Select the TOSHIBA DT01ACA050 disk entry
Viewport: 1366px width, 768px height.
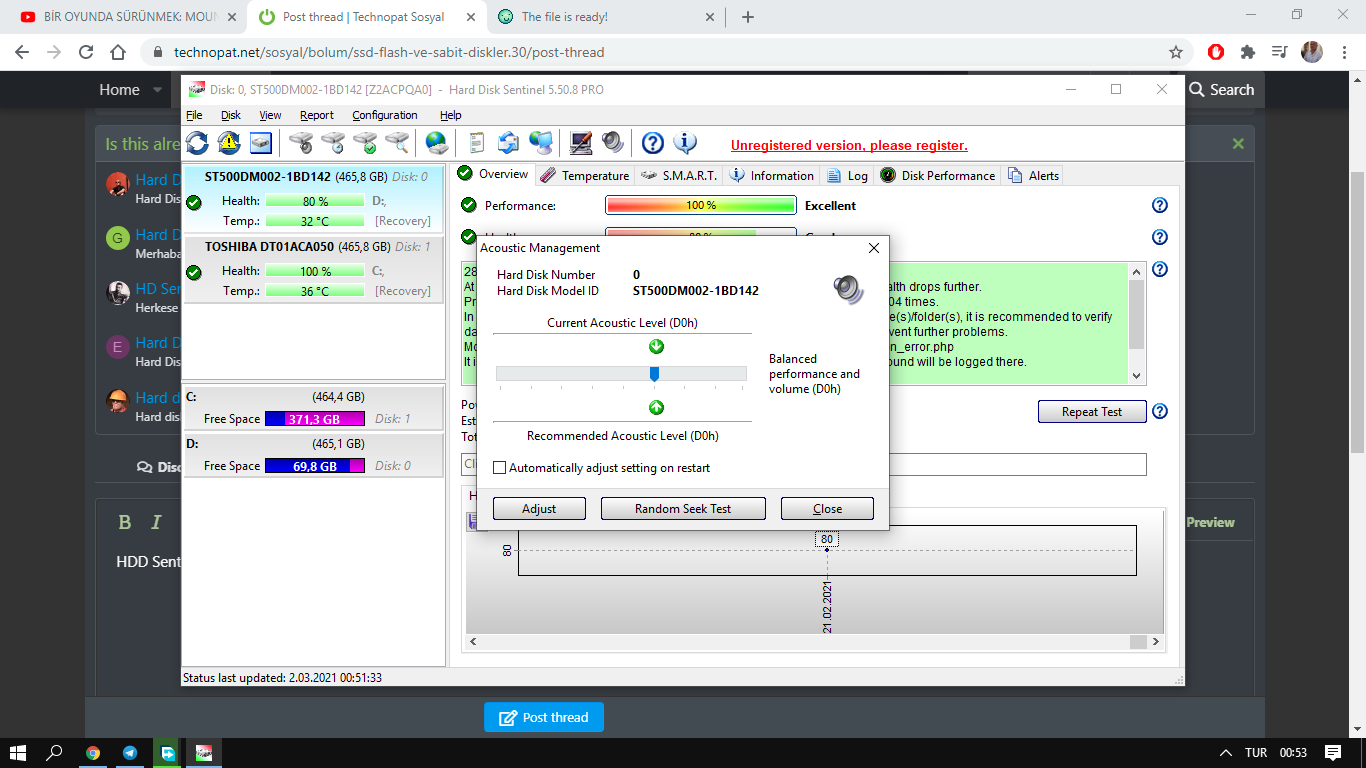point(313,268)
